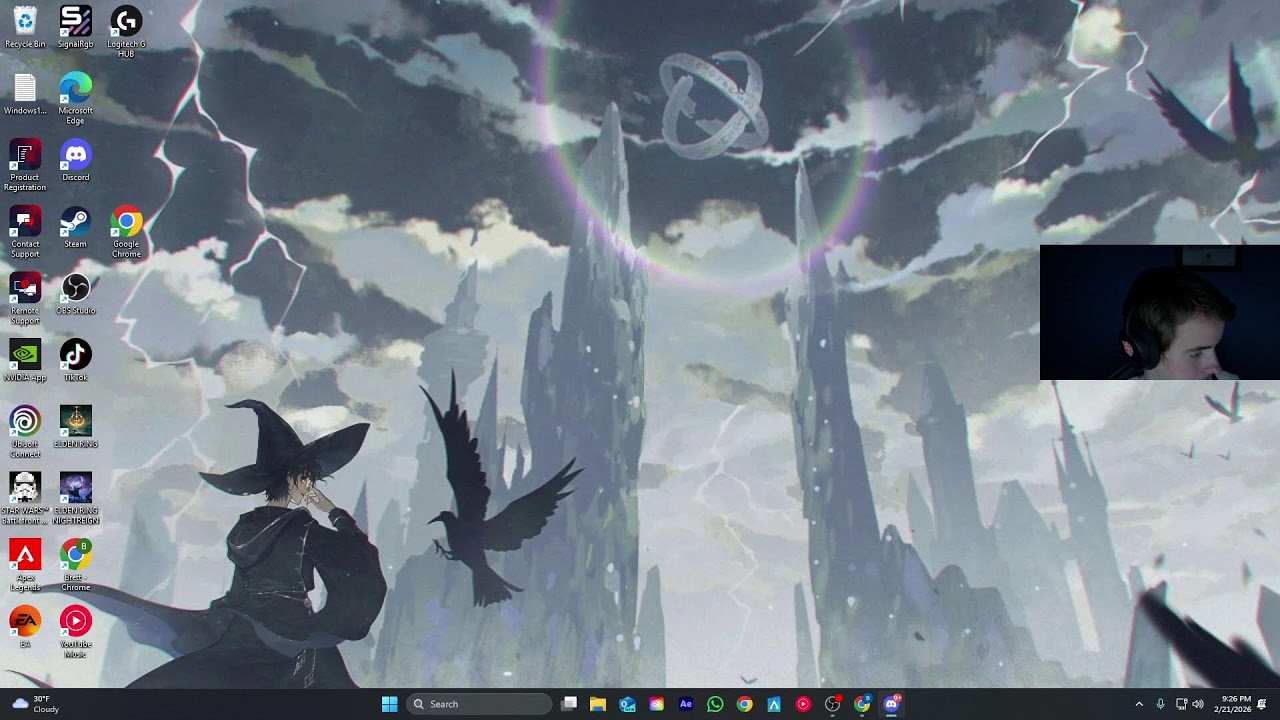
Task: Open YouTube Music from the taskbar
Action: point(803,704)
